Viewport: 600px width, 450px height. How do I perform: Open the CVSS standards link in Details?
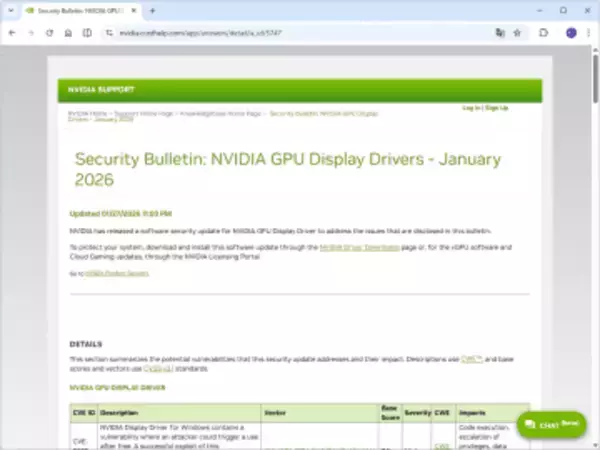pyautogui.click(x=158, y=369)
